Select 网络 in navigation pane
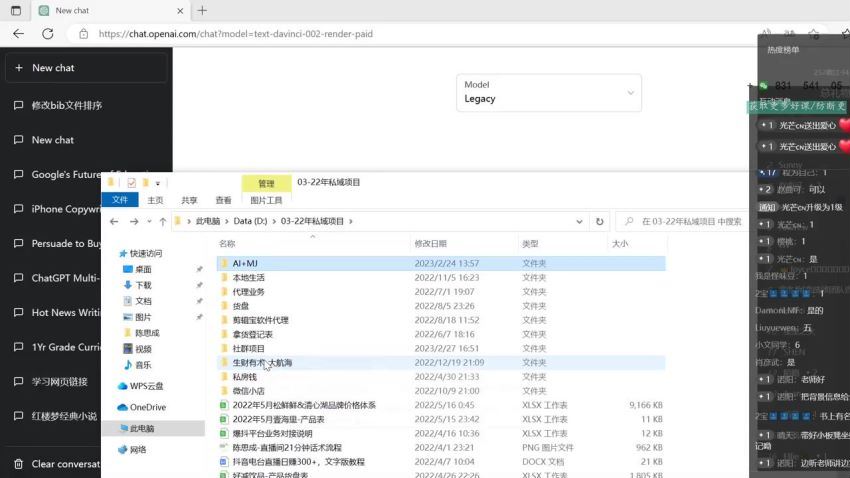This screenshot has height=478, width=850. (132, 449)
